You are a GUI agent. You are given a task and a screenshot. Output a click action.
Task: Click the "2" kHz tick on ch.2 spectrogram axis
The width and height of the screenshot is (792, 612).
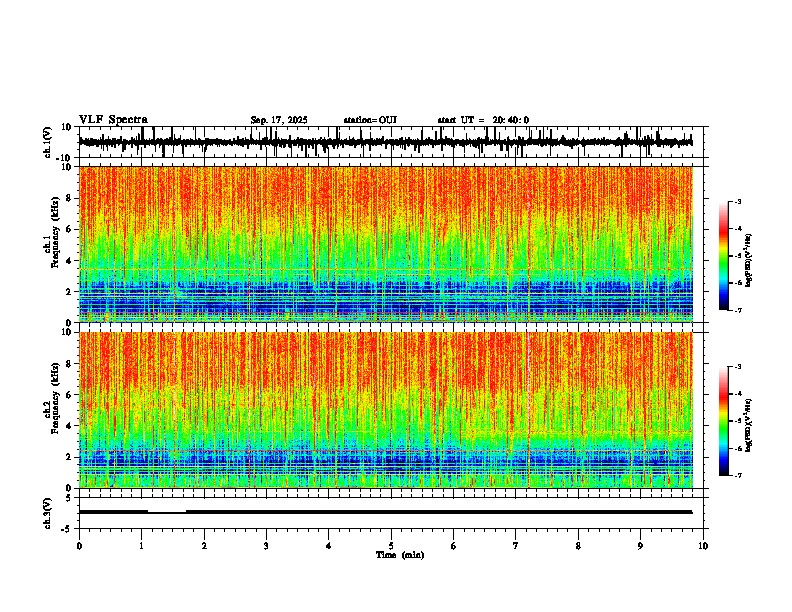(x=70, y=457)
